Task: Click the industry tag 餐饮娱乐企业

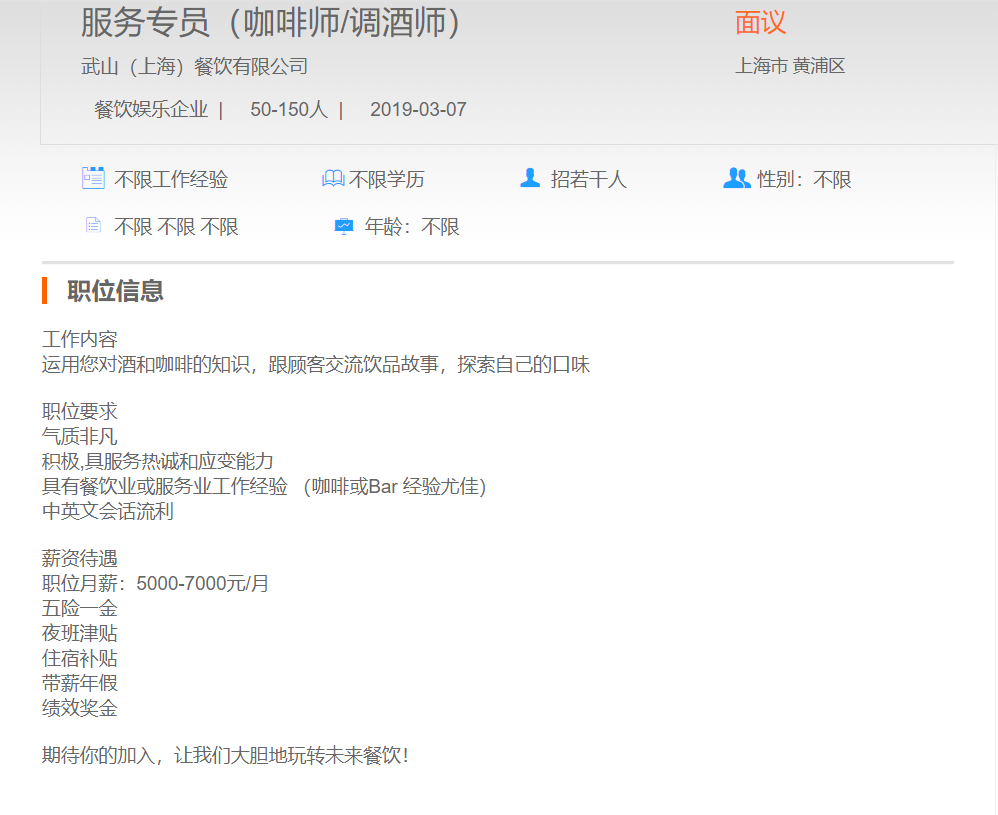Action: pyautogui.click(x=151, y=110)
